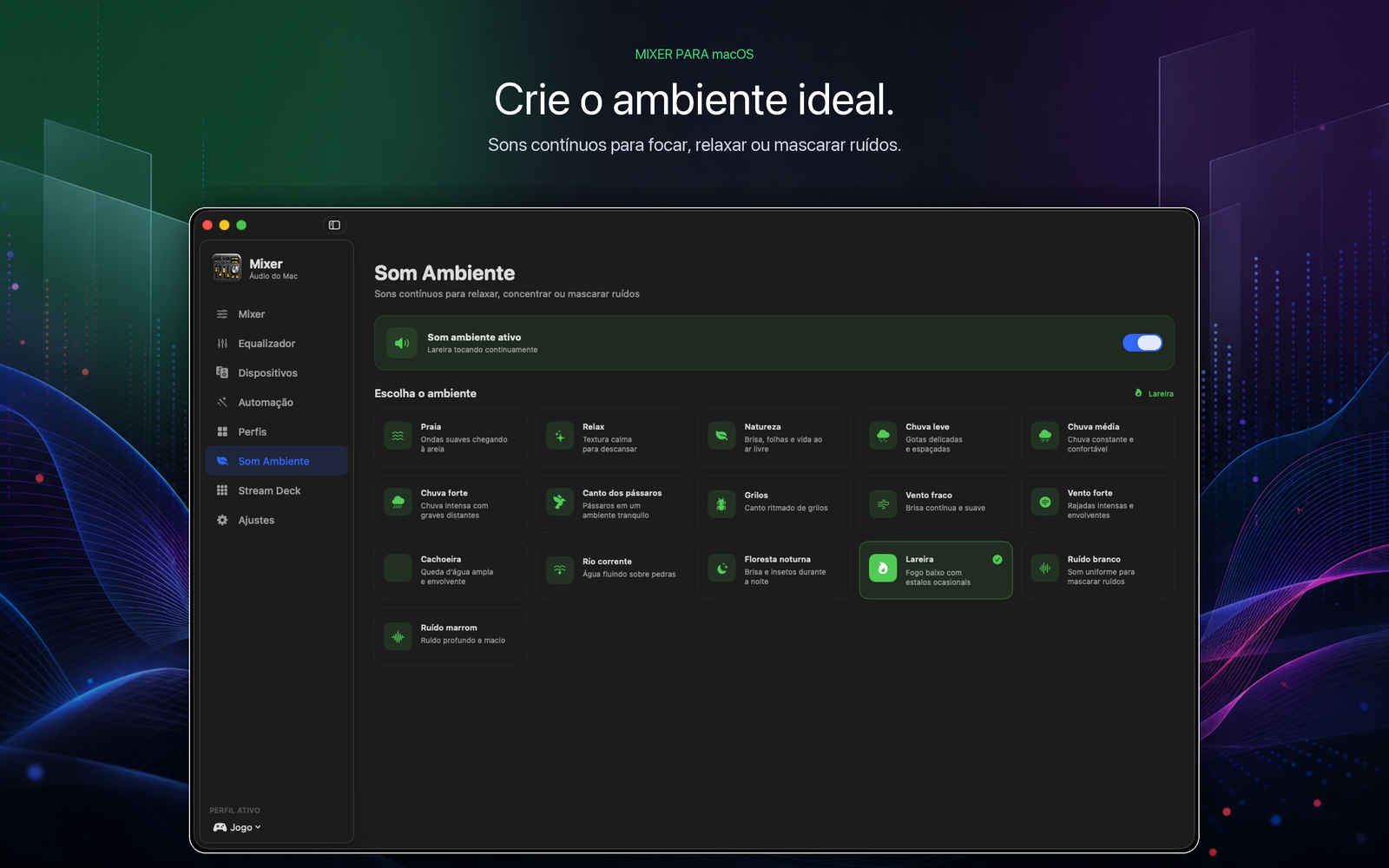Click the Som Ambiente page heading
This screenshot has width=1389, height=868.
click(444, 273)
